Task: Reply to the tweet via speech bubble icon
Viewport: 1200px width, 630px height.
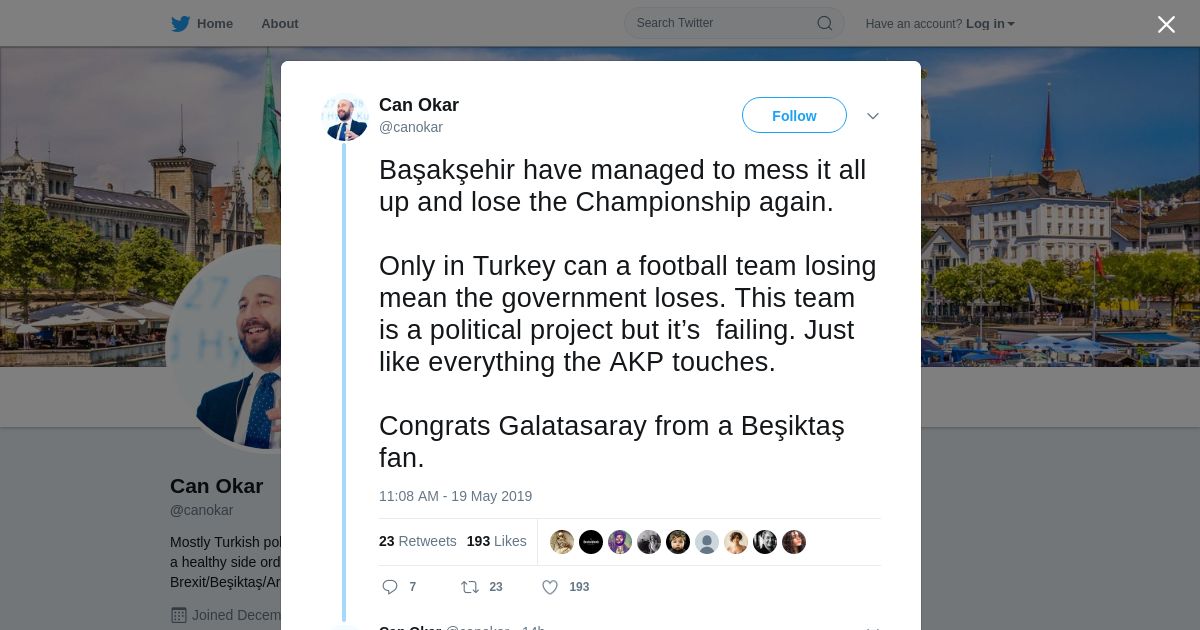Action: click(390, 587)
